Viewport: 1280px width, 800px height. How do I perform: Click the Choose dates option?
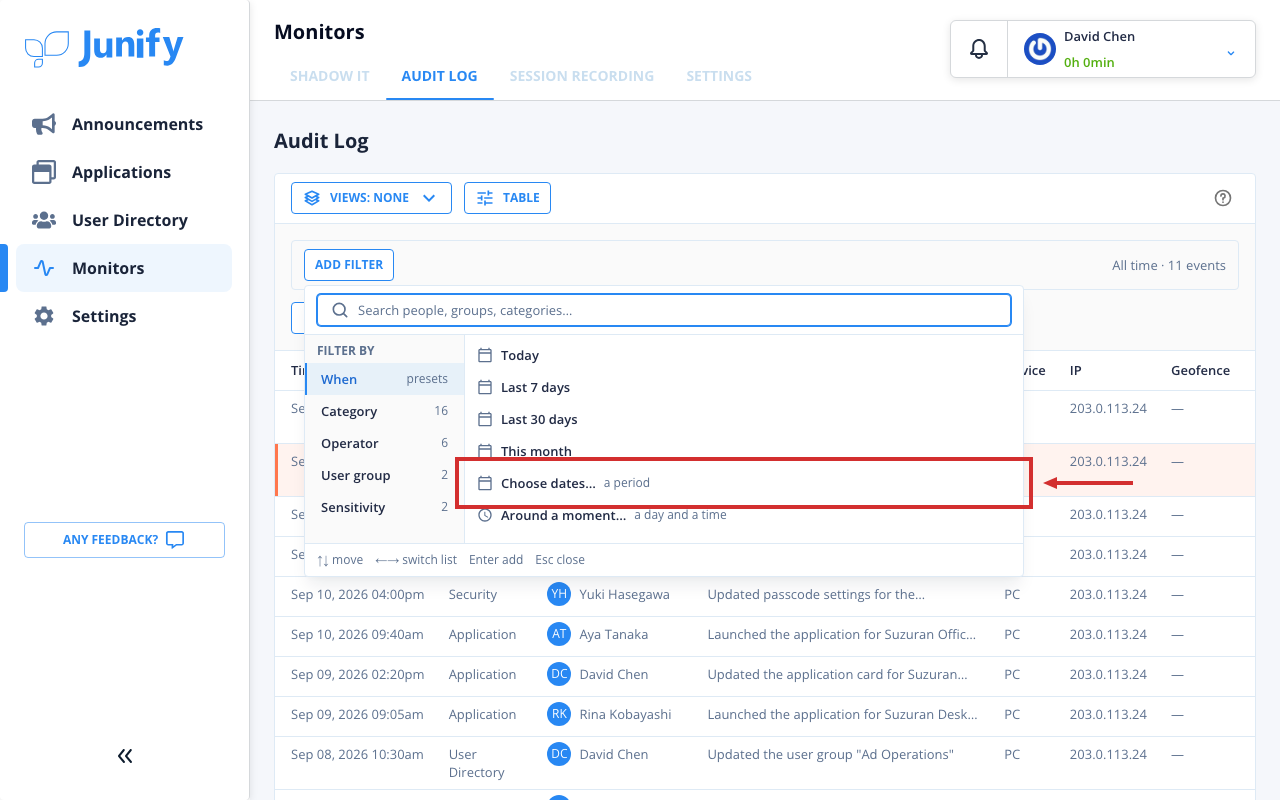[744, 483]
